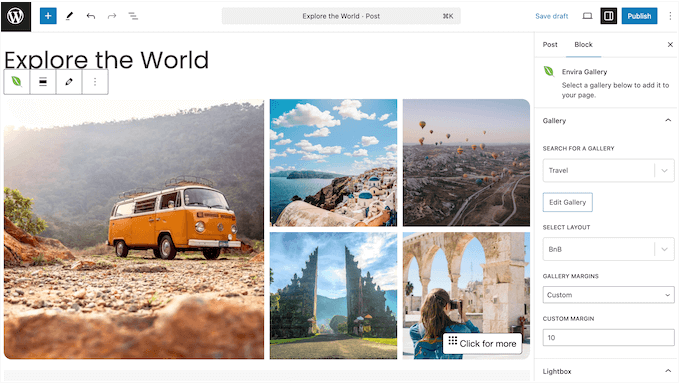The image size is (680, 384).
Task: Open the command palette title bar
Action: coord(341,16)
